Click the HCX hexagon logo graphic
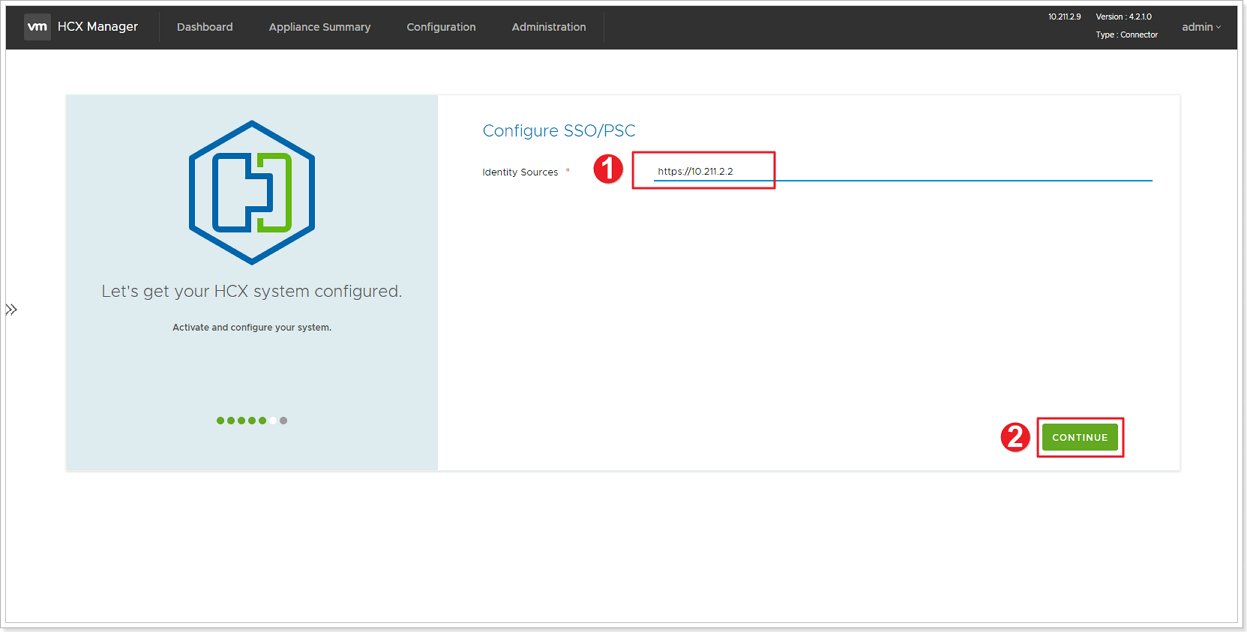This screenshot has height=632, width=1247. (x=251, y=193)
